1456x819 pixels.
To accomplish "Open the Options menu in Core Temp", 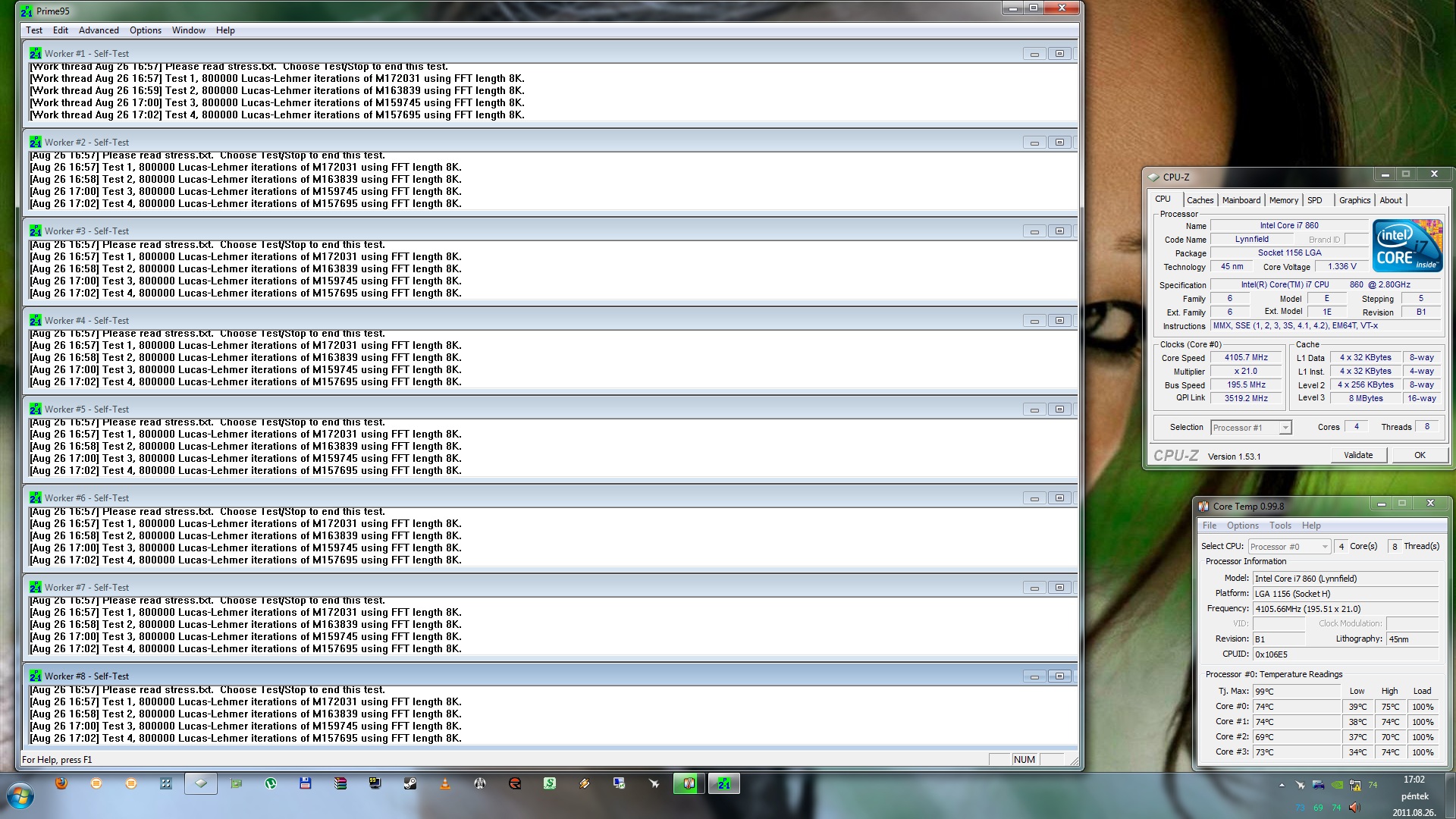I will coord(1242,526).
